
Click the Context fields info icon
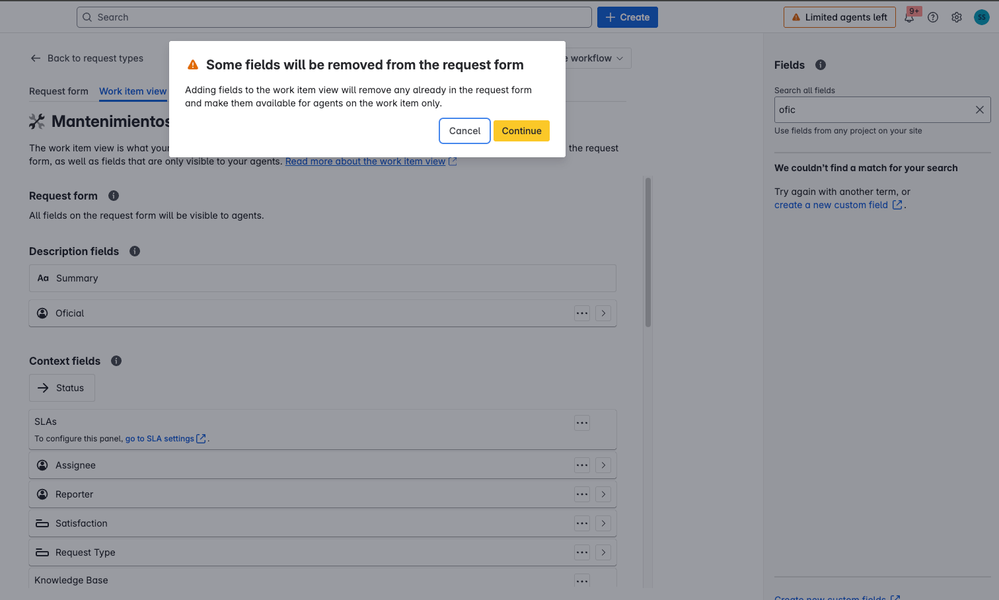coord(116,361)
